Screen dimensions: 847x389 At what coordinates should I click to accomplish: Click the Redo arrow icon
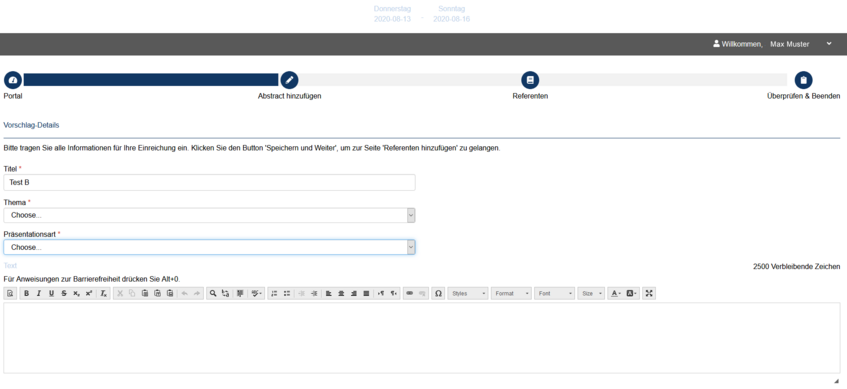pyautogui.click(x=197, y=293)
